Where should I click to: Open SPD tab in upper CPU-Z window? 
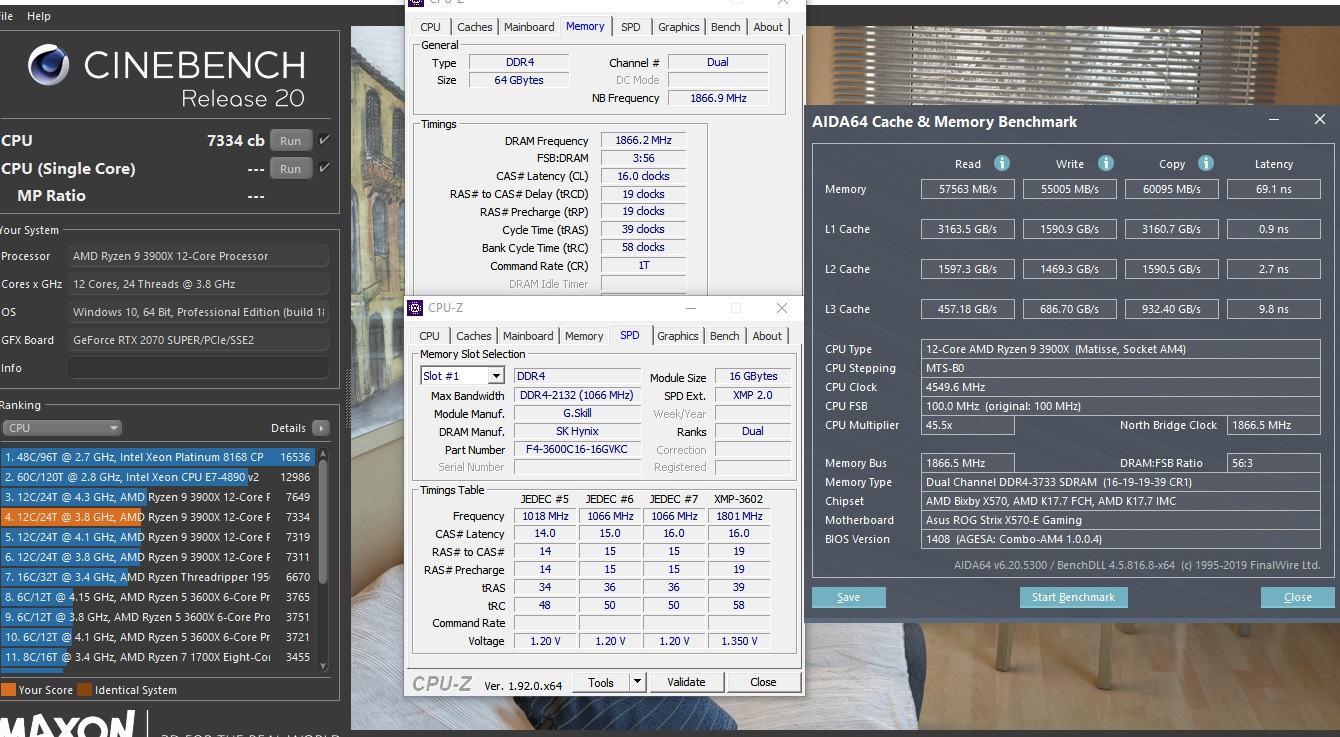631,27
